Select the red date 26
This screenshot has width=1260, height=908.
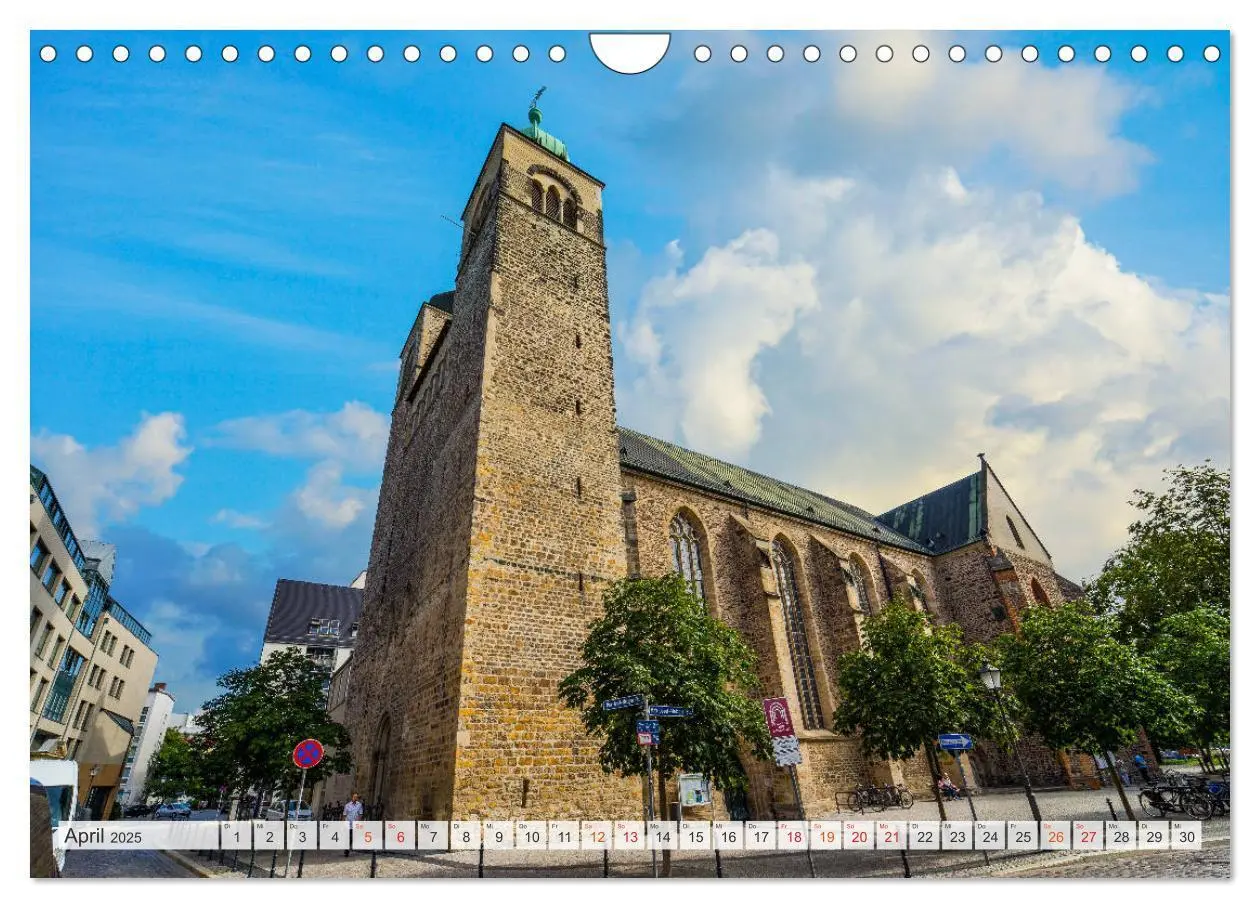click(1055, 836)
